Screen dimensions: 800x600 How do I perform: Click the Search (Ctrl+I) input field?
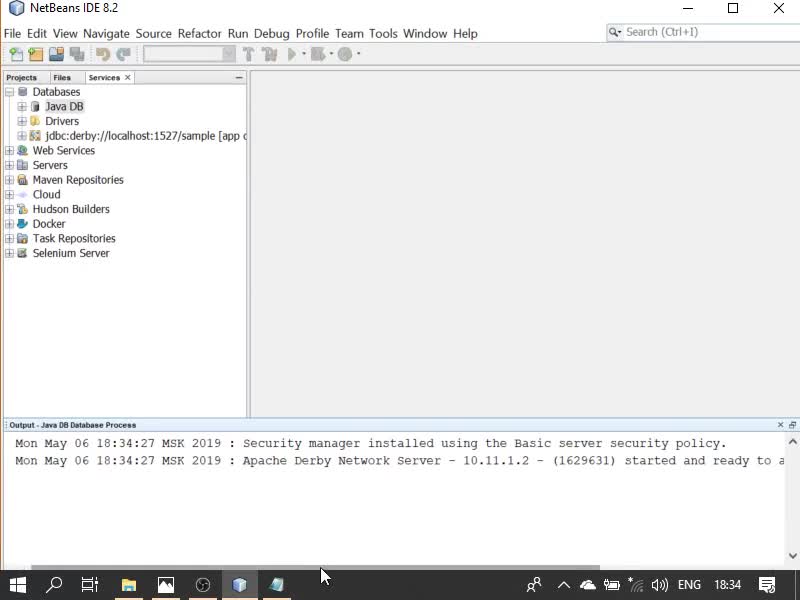(711, 32)
